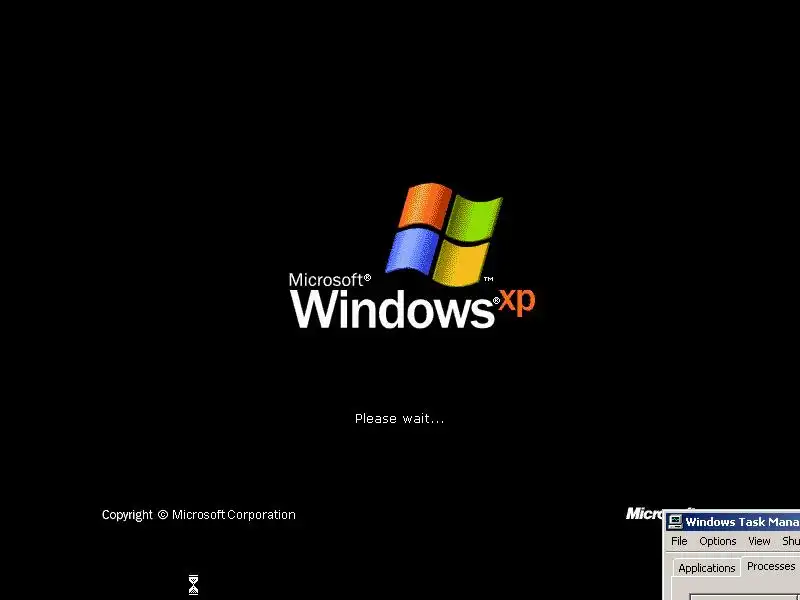Open the Options menu in Task Manager
The height and width of the screenshot is (600, 800).
pos(717,541)
